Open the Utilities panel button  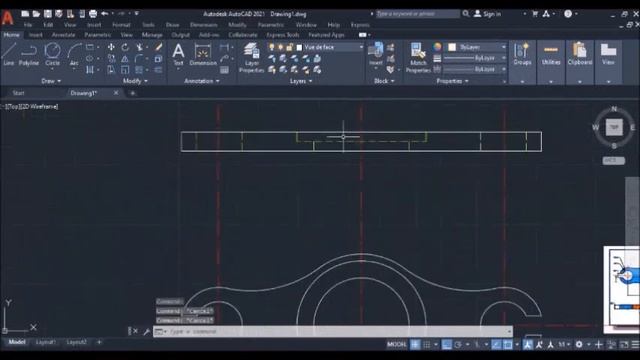(x=551, y=55)
